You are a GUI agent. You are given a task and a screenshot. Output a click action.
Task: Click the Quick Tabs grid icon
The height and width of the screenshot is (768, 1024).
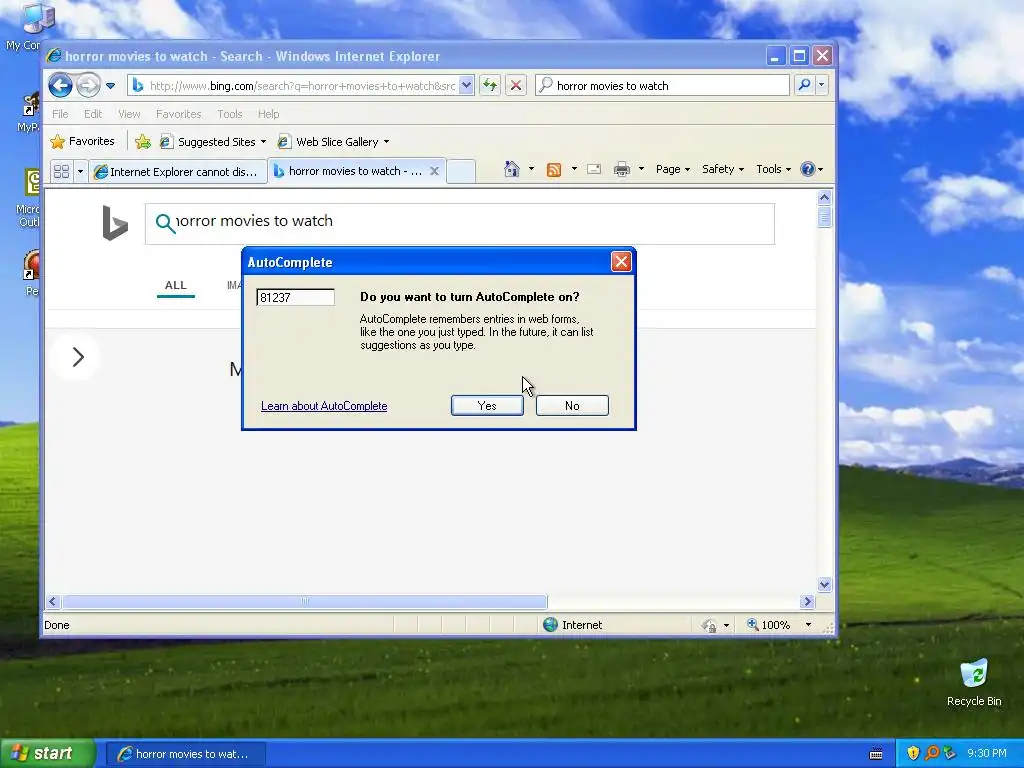pyautogui.click(x=61, y=171)
